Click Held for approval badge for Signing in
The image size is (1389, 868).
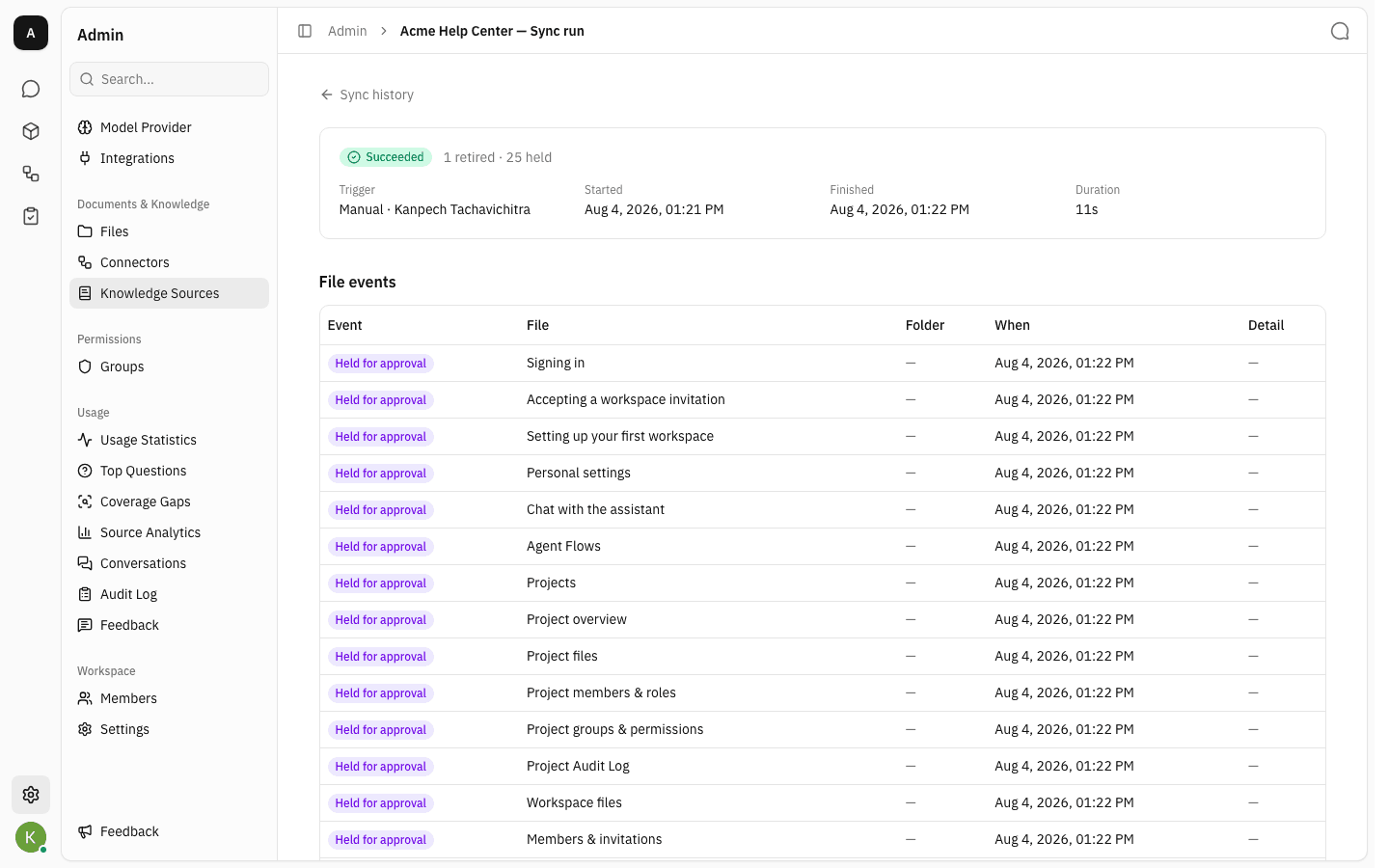pyautogui.click(x=380, y=364)
